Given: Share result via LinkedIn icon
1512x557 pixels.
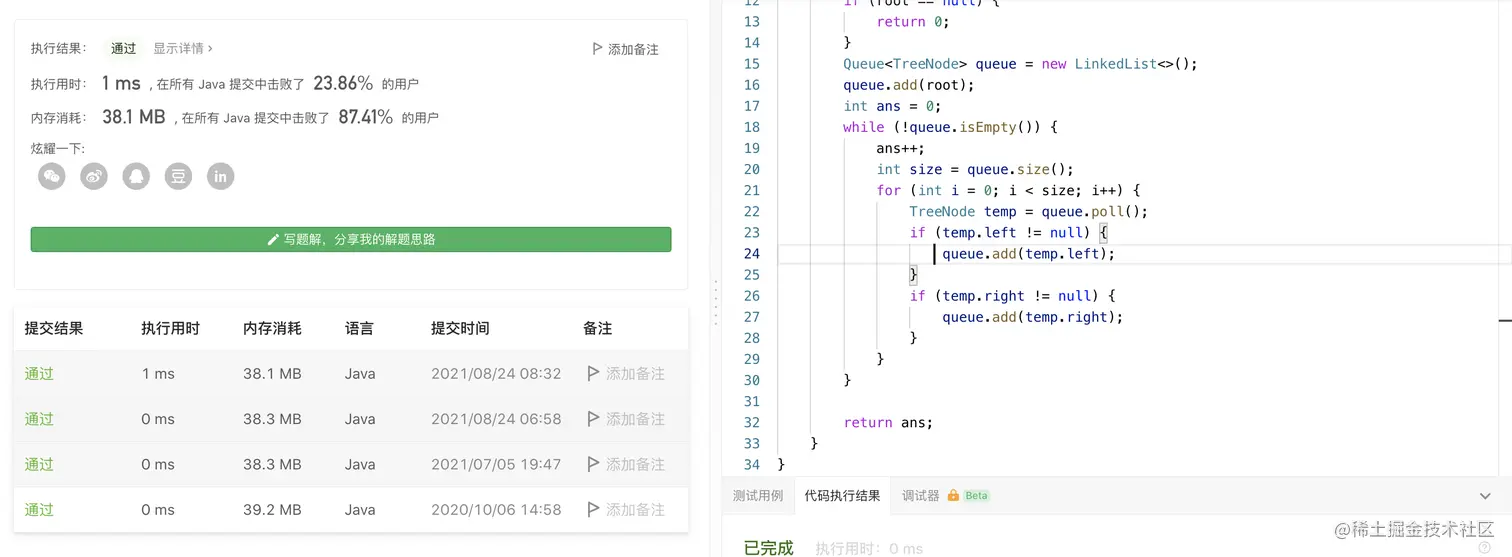Looking at the screenshot, I should point(220,176).
